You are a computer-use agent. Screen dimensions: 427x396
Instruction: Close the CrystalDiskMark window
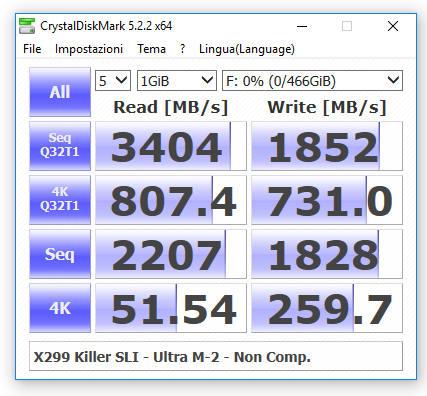tap(393, 26)
